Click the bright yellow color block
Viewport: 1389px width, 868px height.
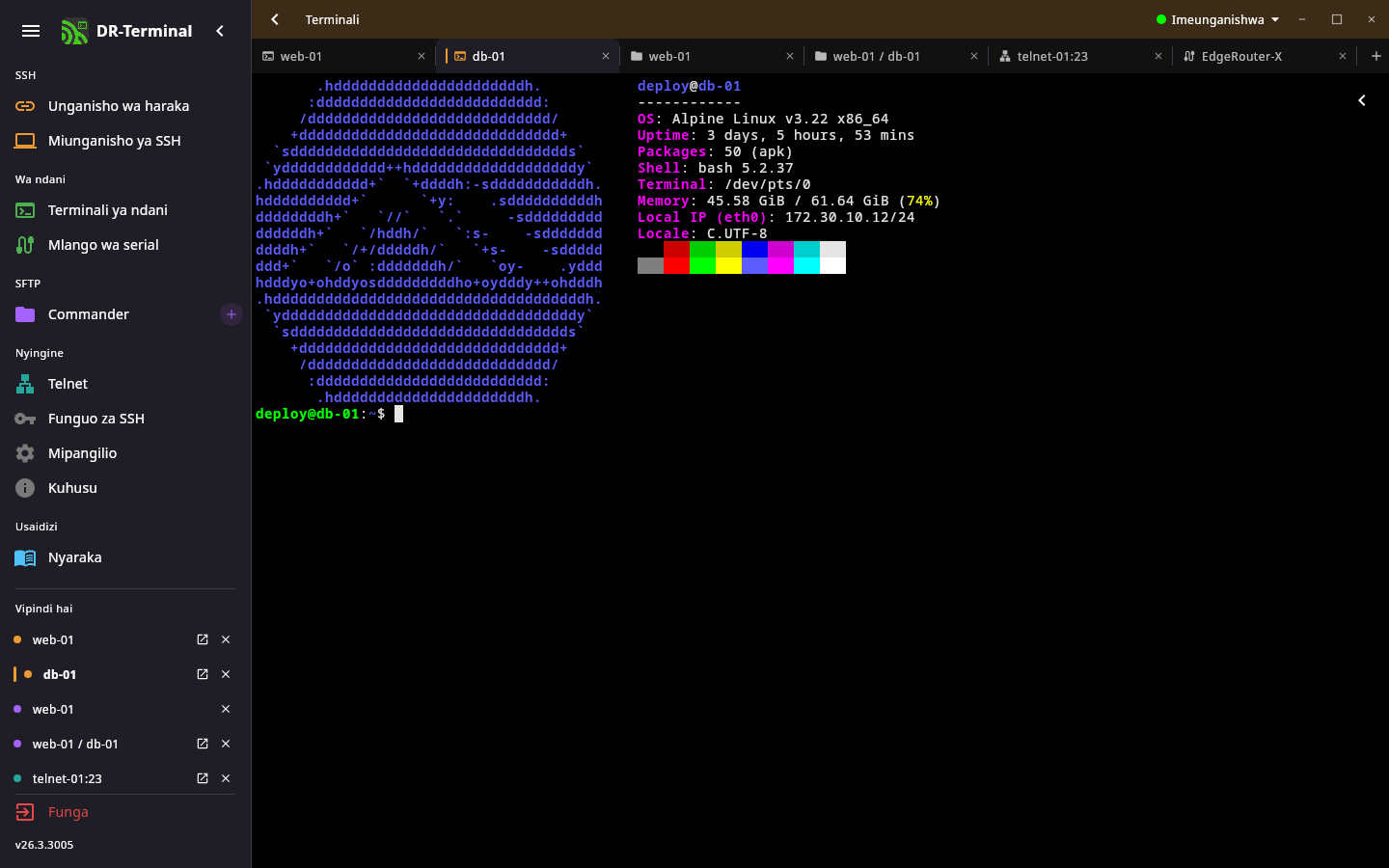click(728, 266)
